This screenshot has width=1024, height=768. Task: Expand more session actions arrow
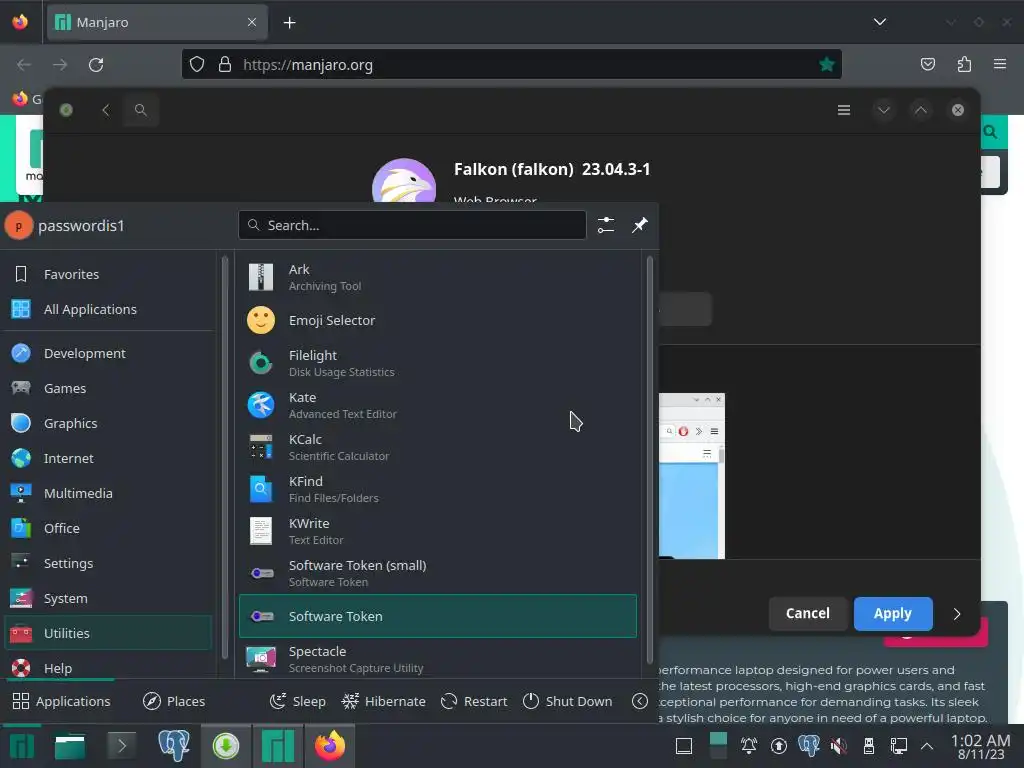(640, 701)
